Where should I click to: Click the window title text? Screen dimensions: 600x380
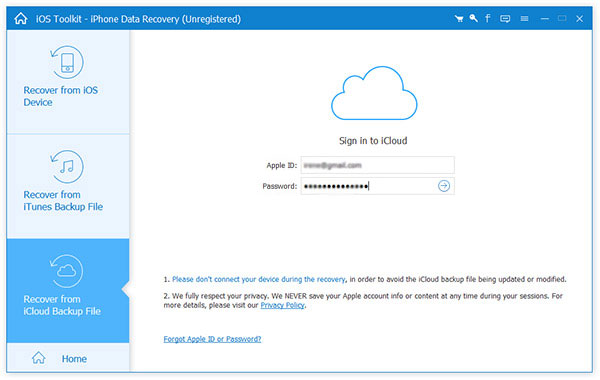click(x=138, y=19)
